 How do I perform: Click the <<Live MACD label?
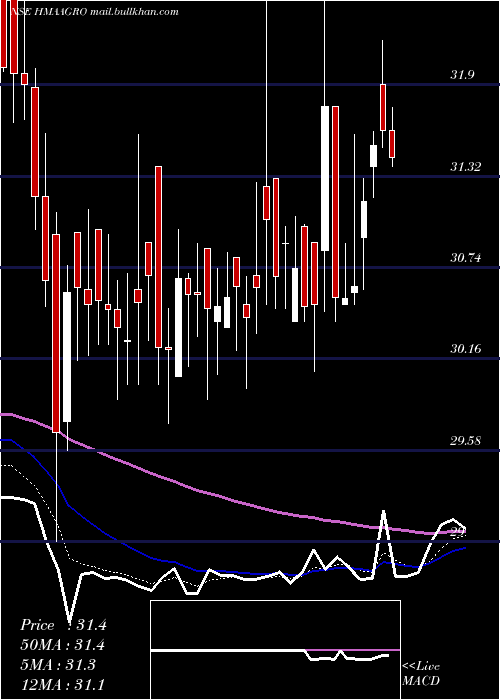pyautogui.click(x=421, y=673)
